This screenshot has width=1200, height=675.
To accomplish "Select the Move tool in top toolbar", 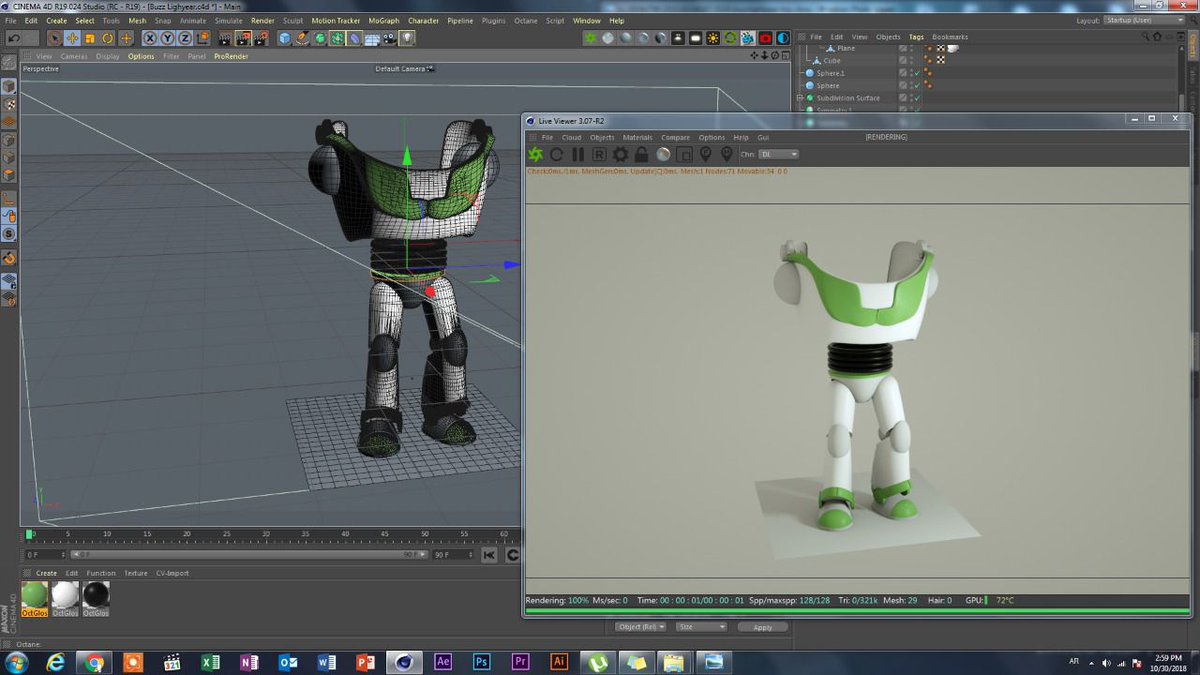I will coord(72,38).
